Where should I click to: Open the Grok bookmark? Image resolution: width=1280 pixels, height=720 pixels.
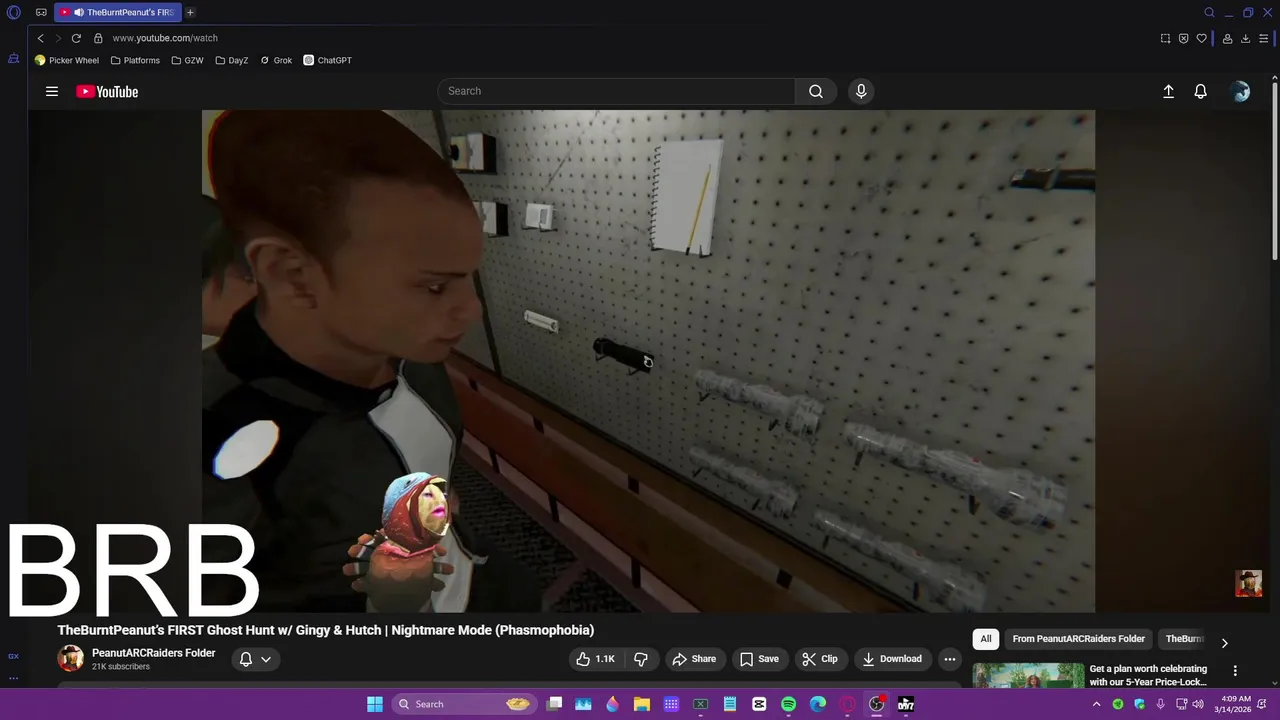[x=276, y=60]
